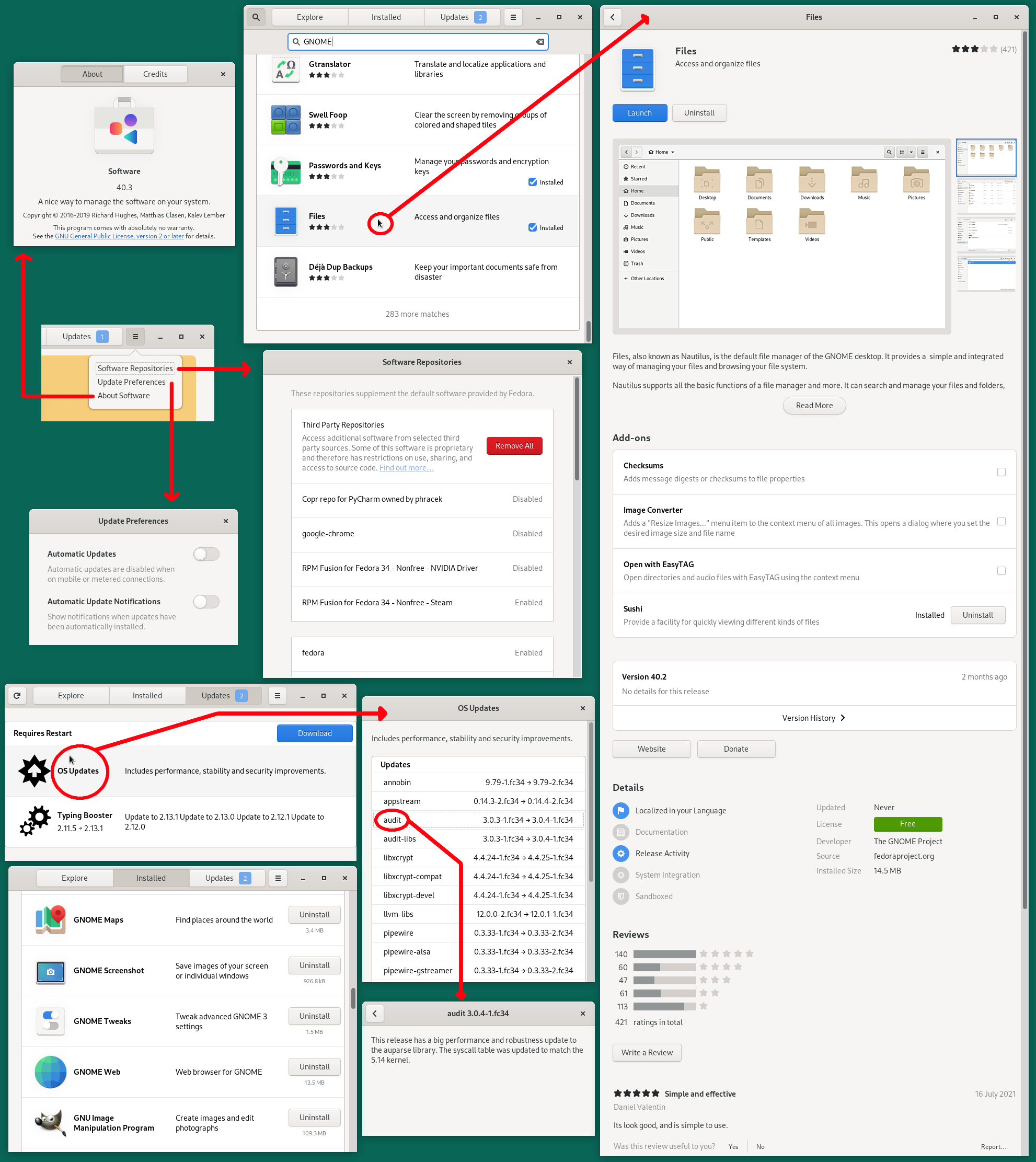
Task: Go back from the Files details page
Action: tap(613, 17)
